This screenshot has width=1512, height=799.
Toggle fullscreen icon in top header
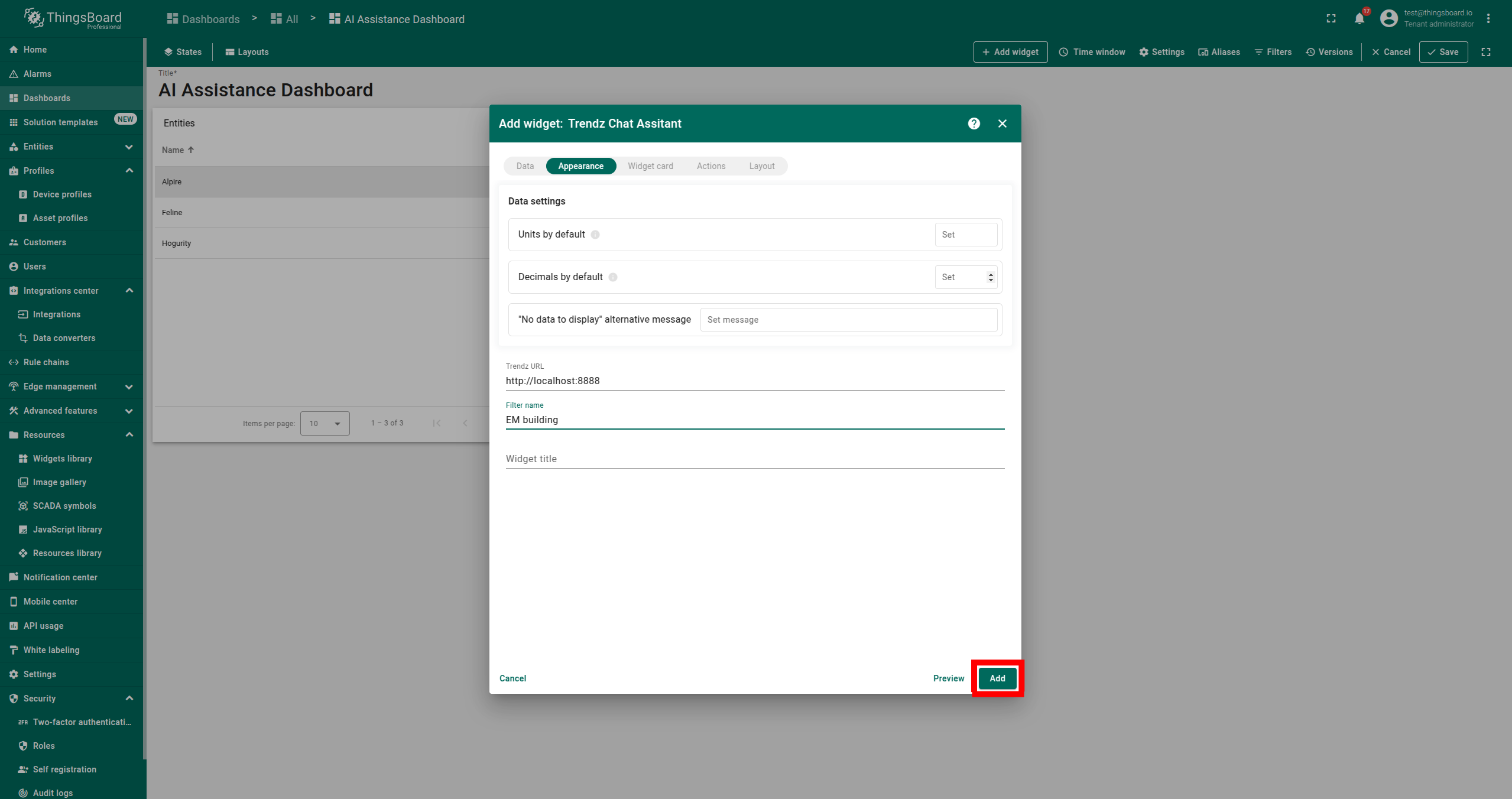click(x=1331, y=19)
